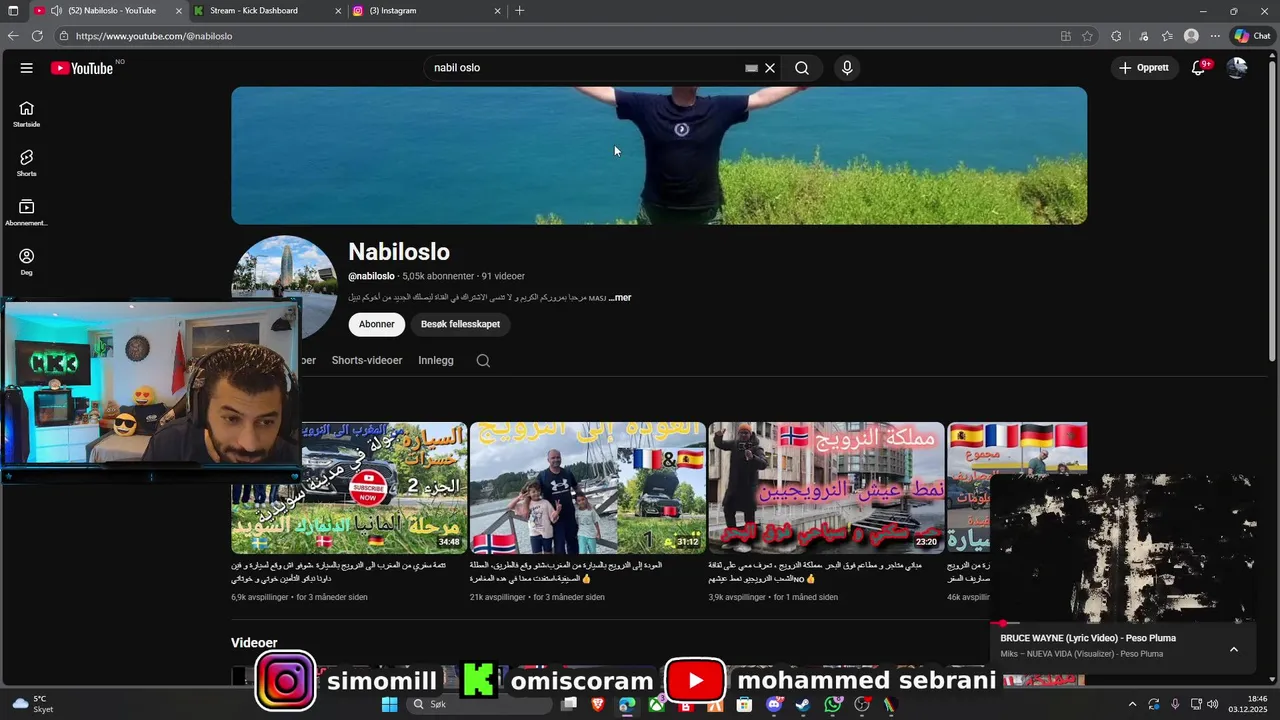1280x720 pixels.
Task: Click the Besøk fellesskapet button
Action: pyautogui.click(x=460, y=324)
